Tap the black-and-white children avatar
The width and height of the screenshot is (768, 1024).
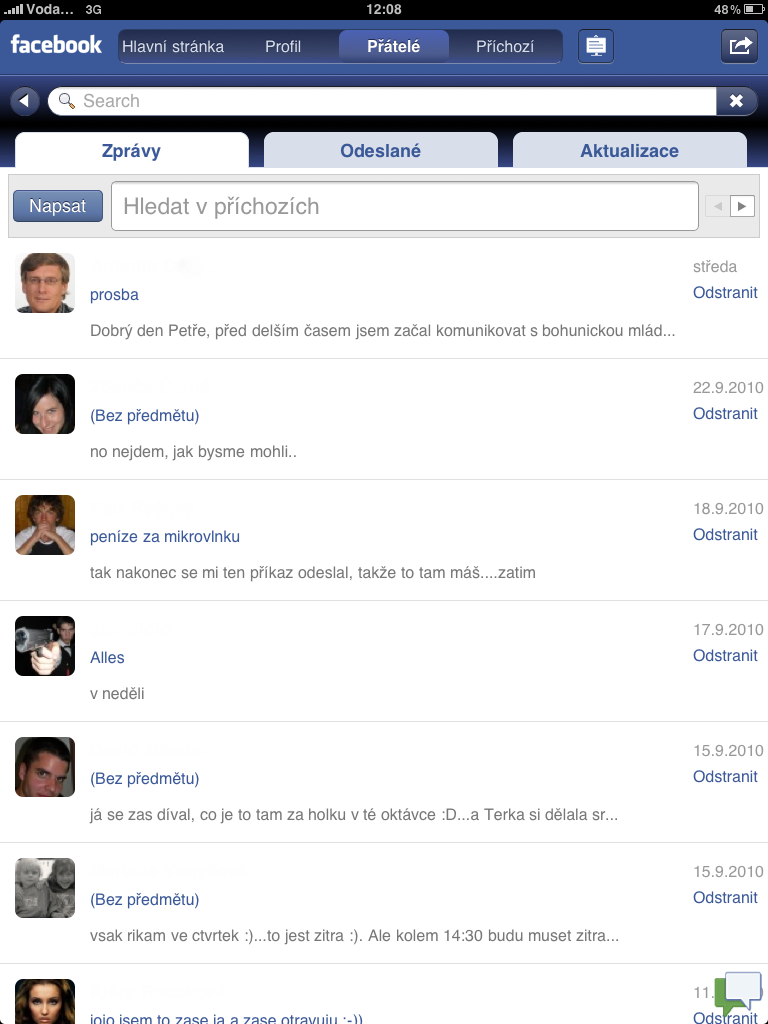click(x=45, y=888)
